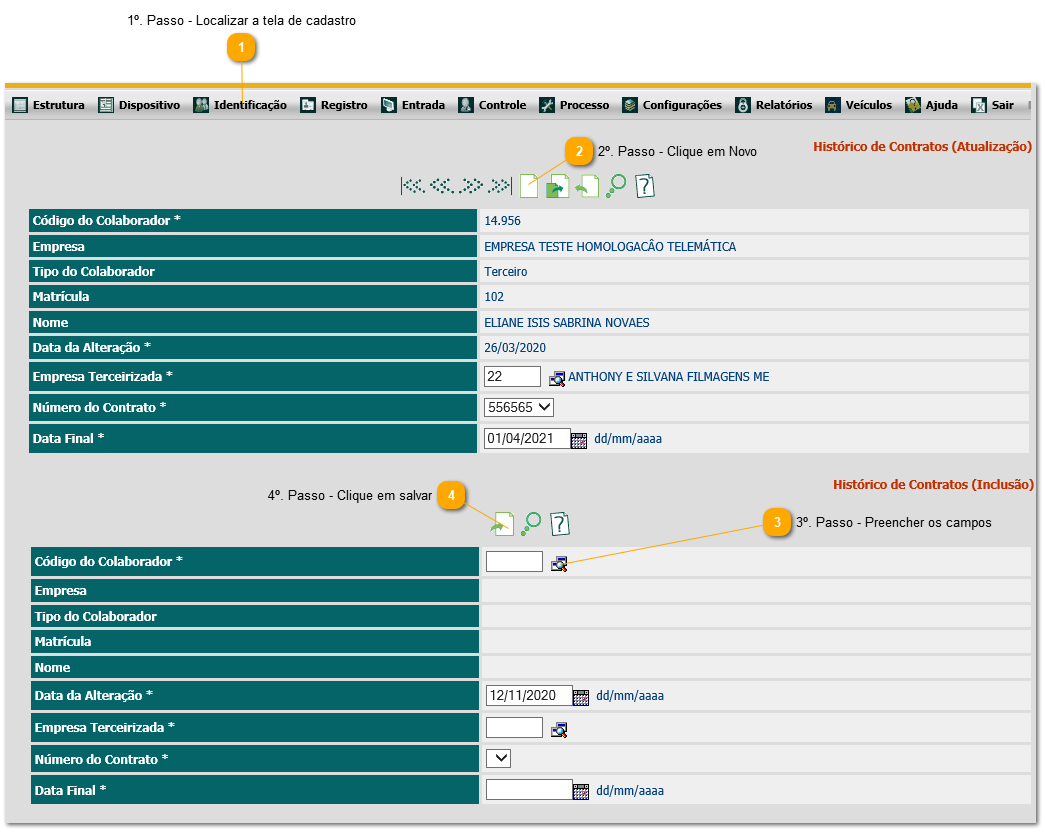Open the Identificação menu
This screenshot has height=832, width=1045.
tap(240, 105)
